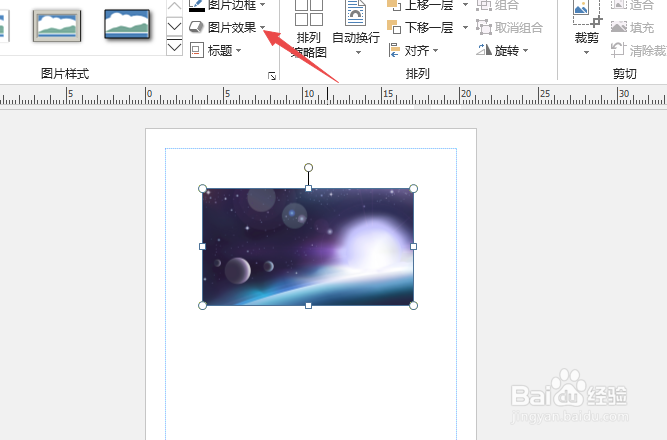
Task: Click the 填充 fill picture icon
Action: [619, 27]
